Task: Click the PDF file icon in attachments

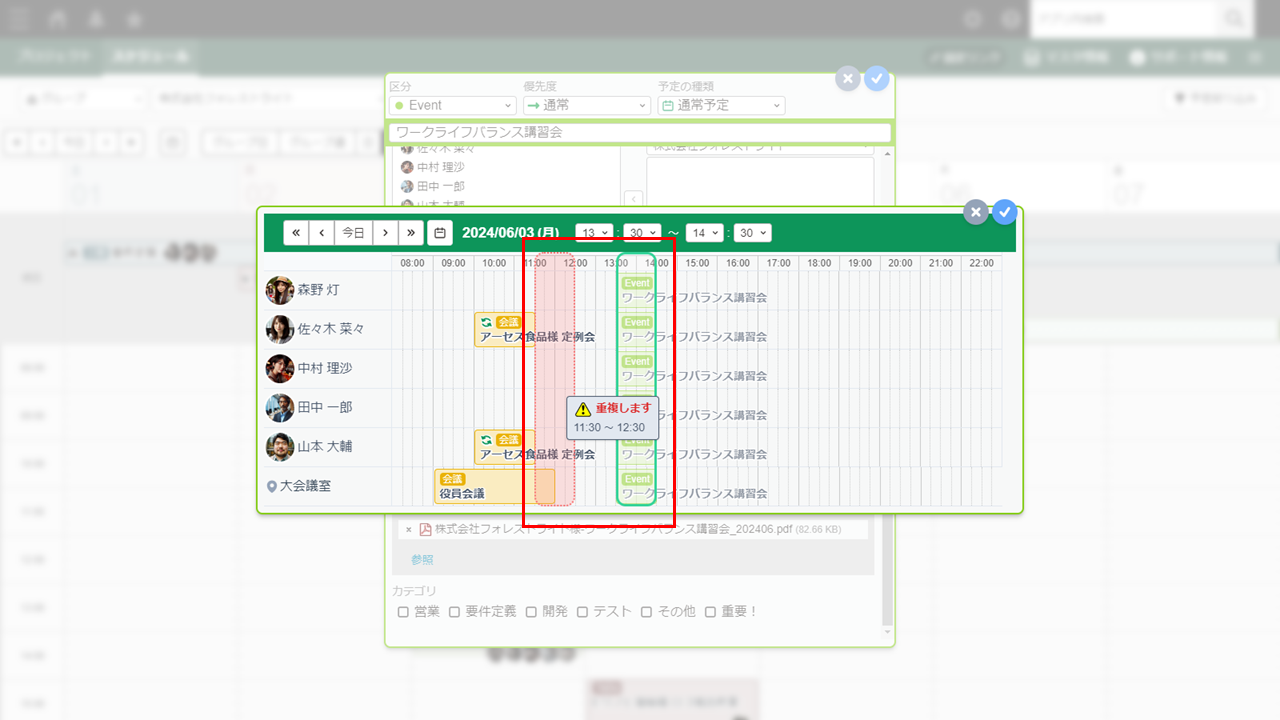Action: [425, 529]
